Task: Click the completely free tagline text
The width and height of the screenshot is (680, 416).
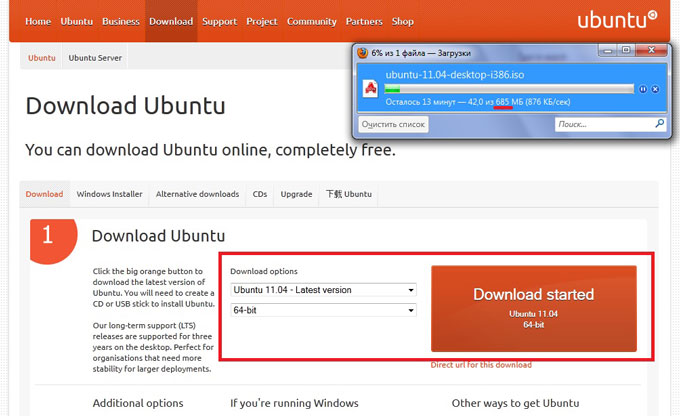Action: tap(210, 150)
